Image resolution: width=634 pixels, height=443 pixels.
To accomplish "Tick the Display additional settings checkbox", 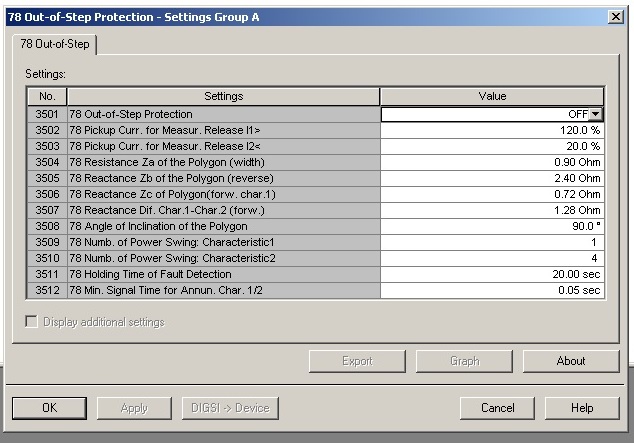I will (32, 322).
